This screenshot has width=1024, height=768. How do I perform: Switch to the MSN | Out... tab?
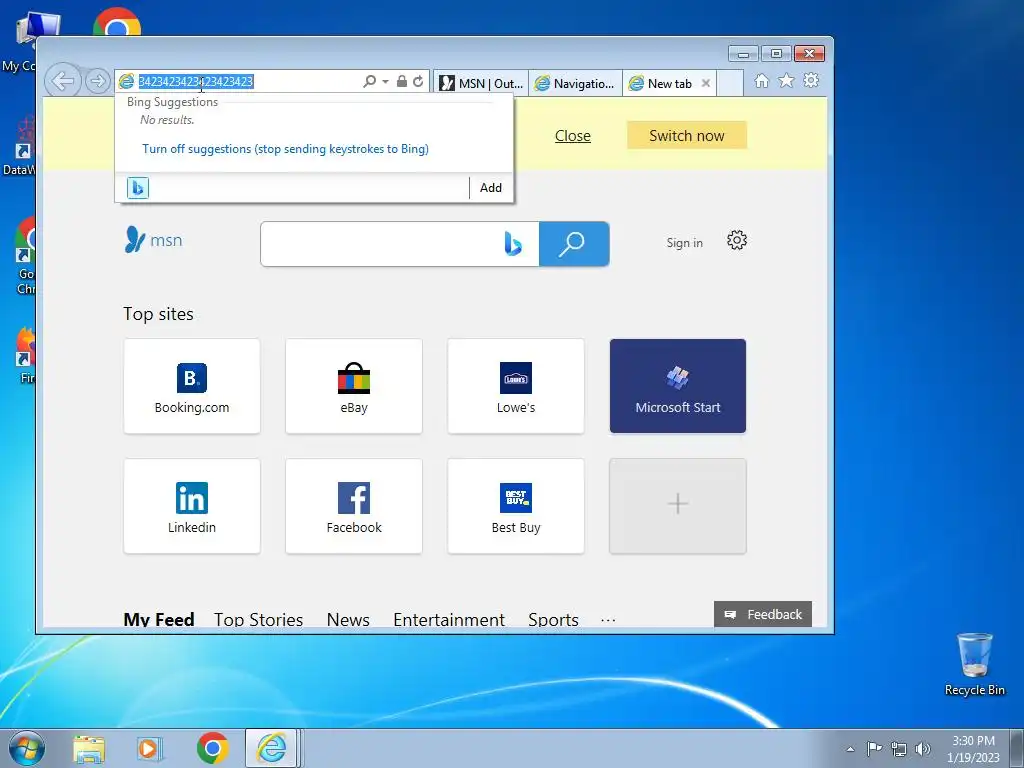click(481, 83)
